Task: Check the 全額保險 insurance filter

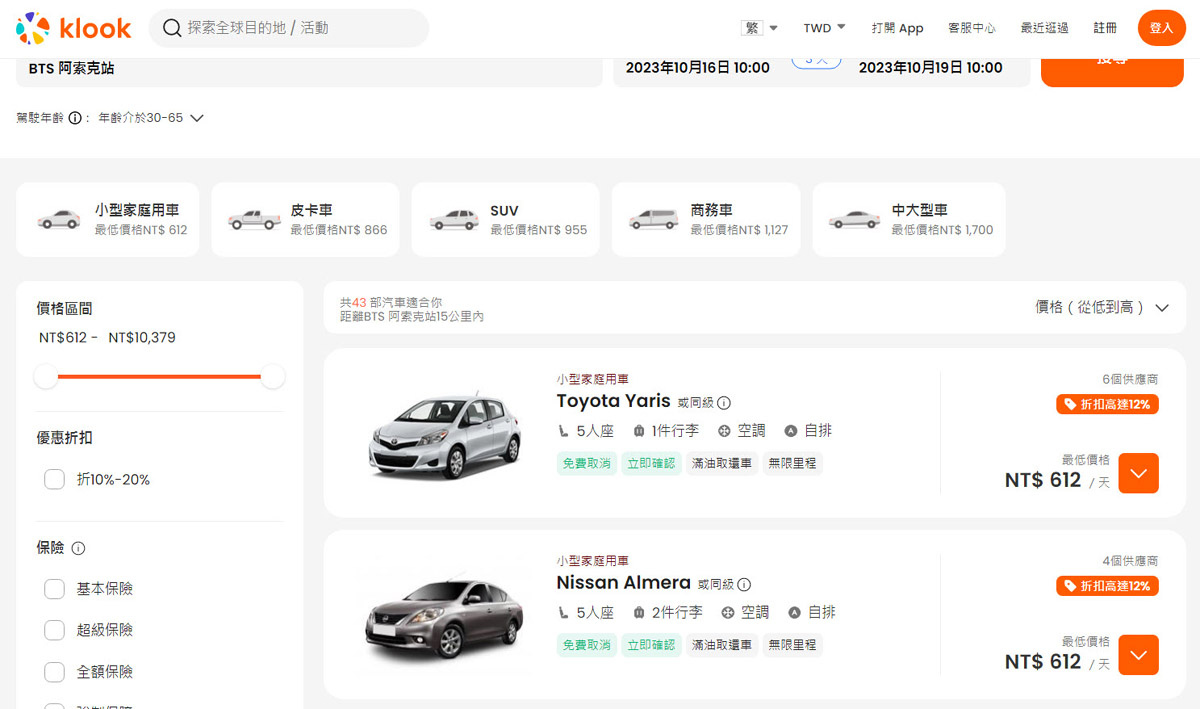Action: 54,672
